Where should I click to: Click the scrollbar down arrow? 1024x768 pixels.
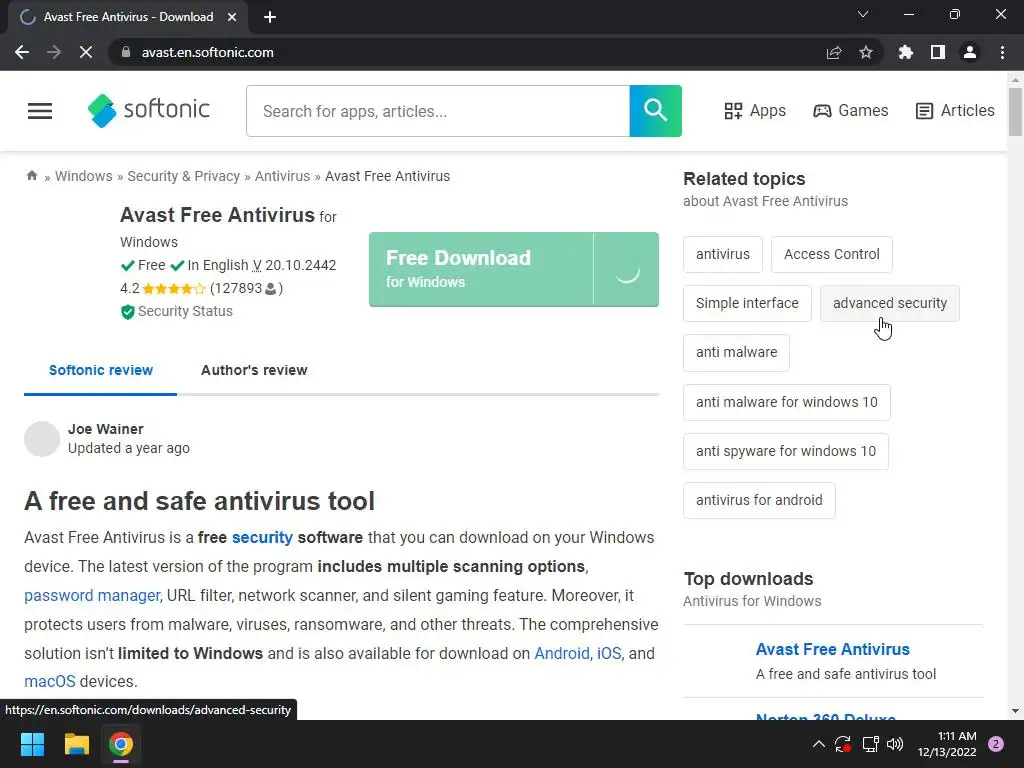[x=1015, y=711]
